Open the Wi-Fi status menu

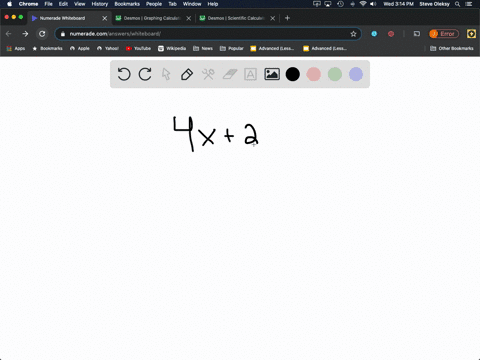coord(363,4)
